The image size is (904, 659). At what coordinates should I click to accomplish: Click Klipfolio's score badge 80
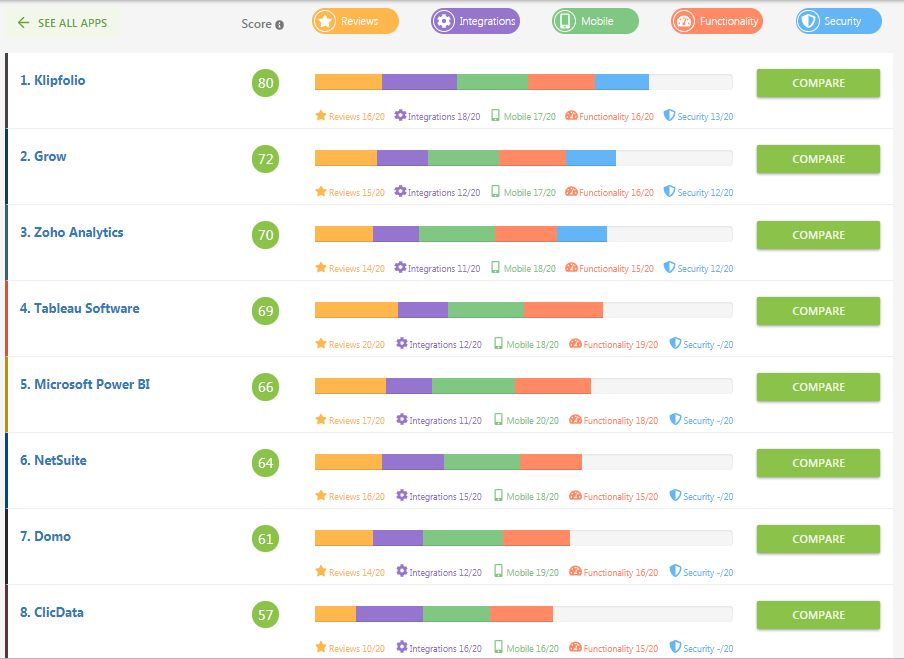coord(265,83)
